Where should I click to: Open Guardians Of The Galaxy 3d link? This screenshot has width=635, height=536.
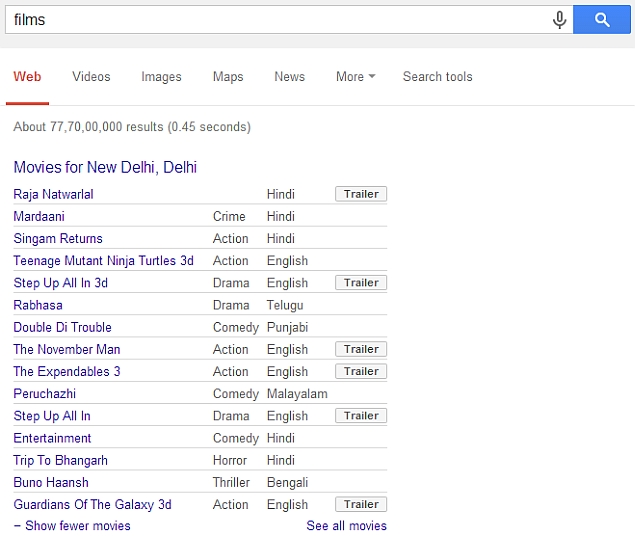tap(92, 504)
